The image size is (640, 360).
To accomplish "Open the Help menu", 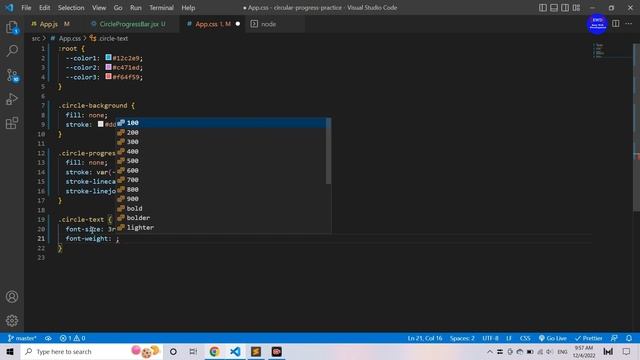I will pyautogui.click(x=188, y=8).
